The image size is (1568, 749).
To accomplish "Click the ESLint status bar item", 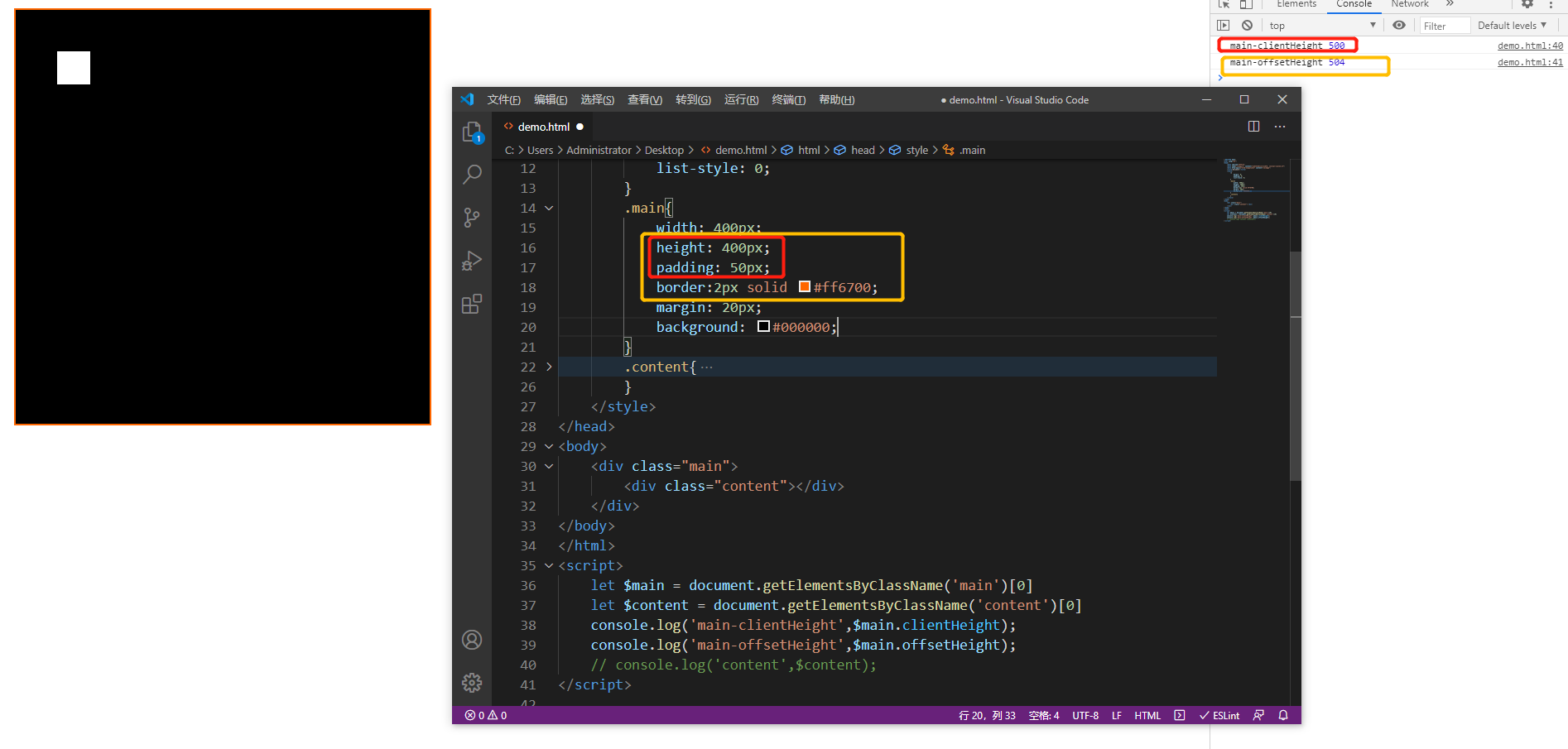I will click(1219, 715).
